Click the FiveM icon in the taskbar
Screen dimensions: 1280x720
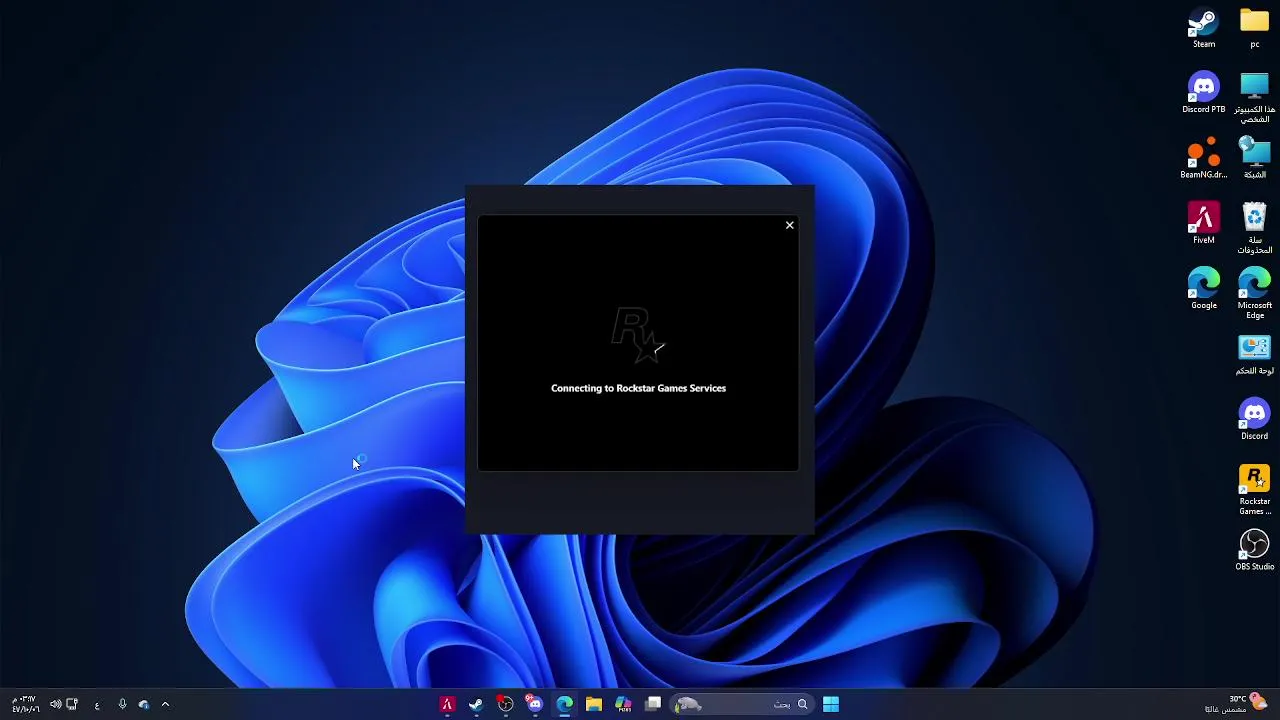click(x=447, y=705)
